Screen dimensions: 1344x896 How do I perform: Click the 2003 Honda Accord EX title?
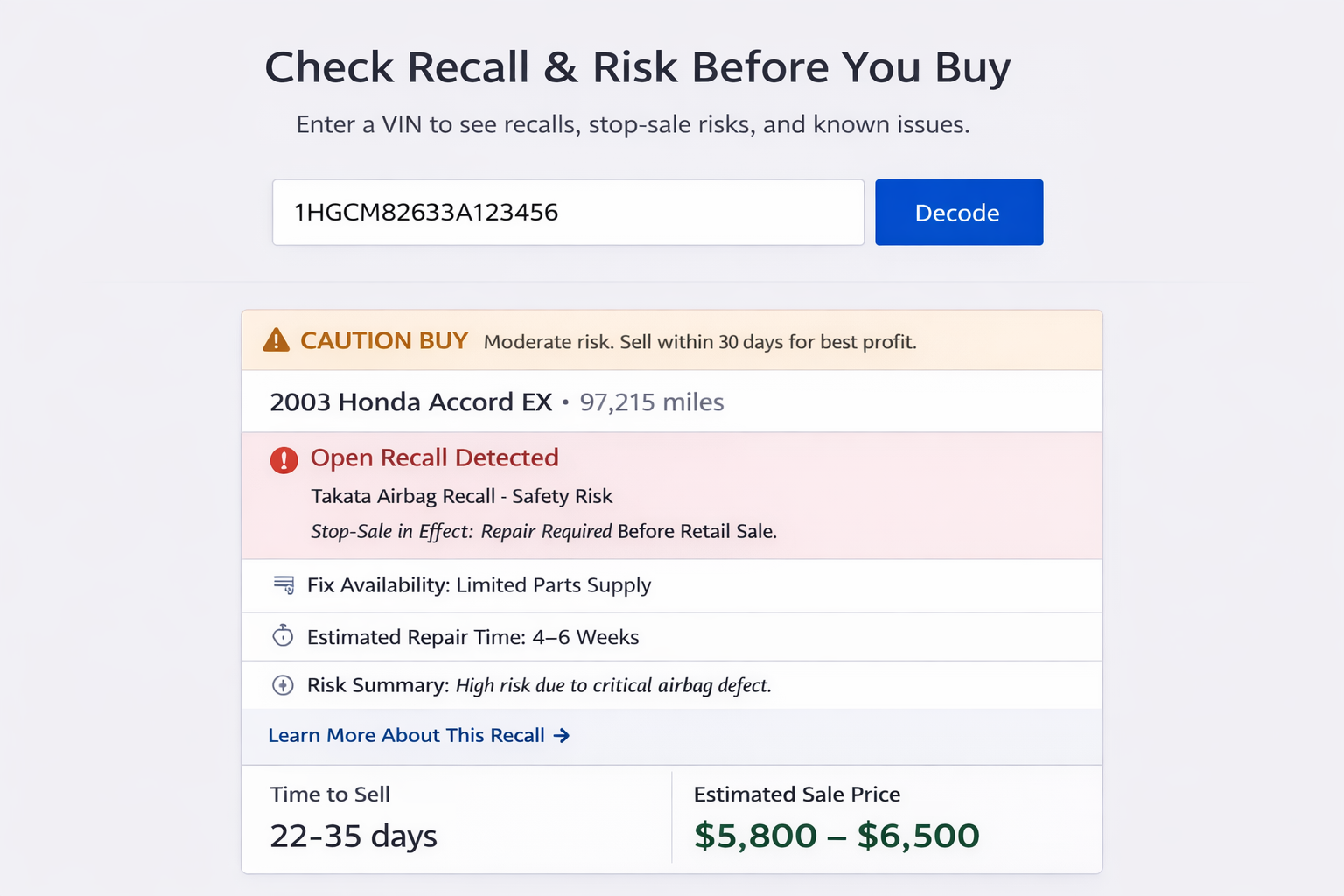(410, 402)
